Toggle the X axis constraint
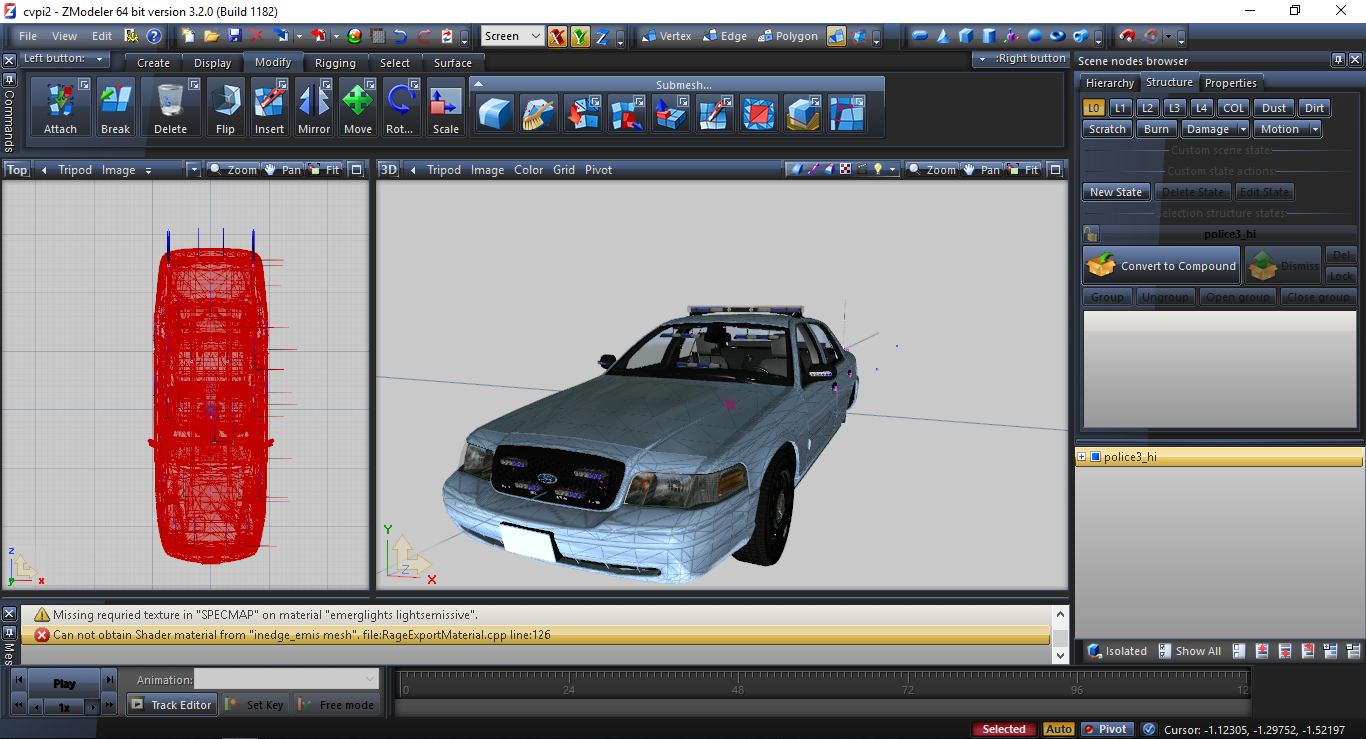 (556, 36)
